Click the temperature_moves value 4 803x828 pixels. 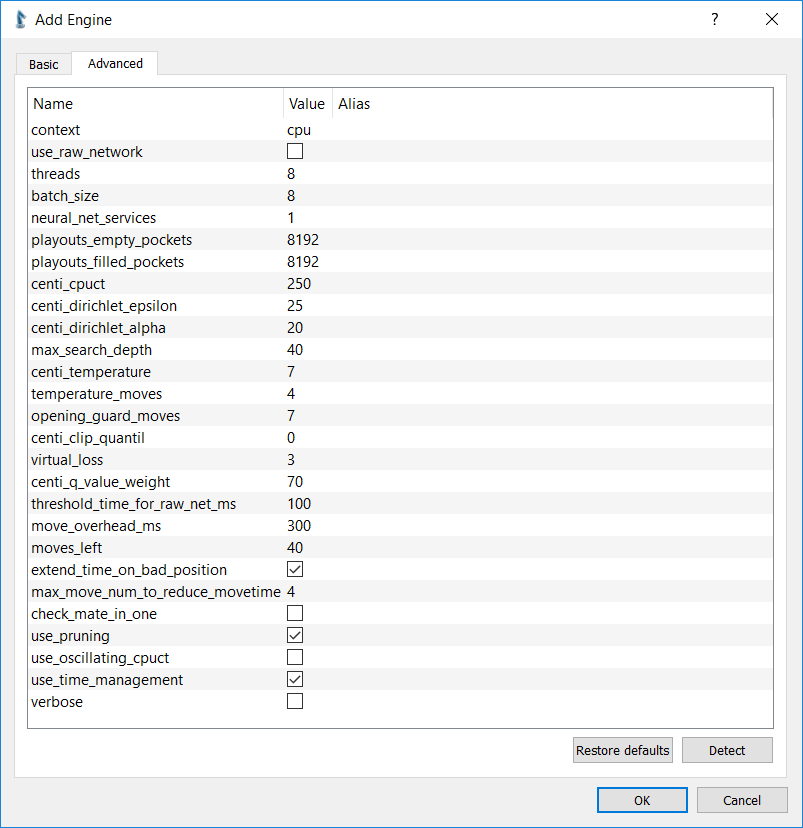pos(291,394)
